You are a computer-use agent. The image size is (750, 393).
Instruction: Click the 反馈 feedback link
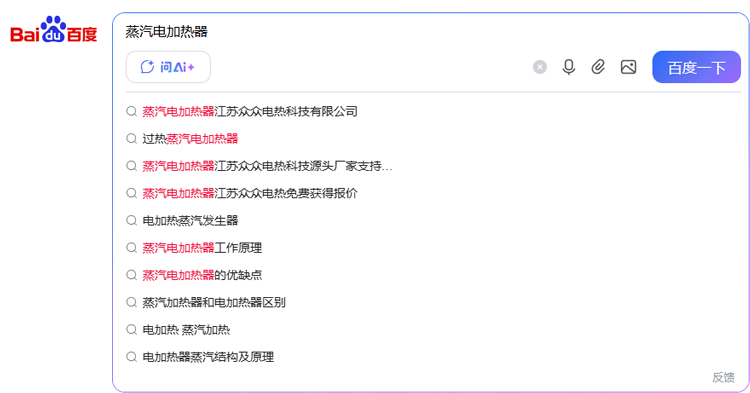pyautogui.click(x=723, y=377)
